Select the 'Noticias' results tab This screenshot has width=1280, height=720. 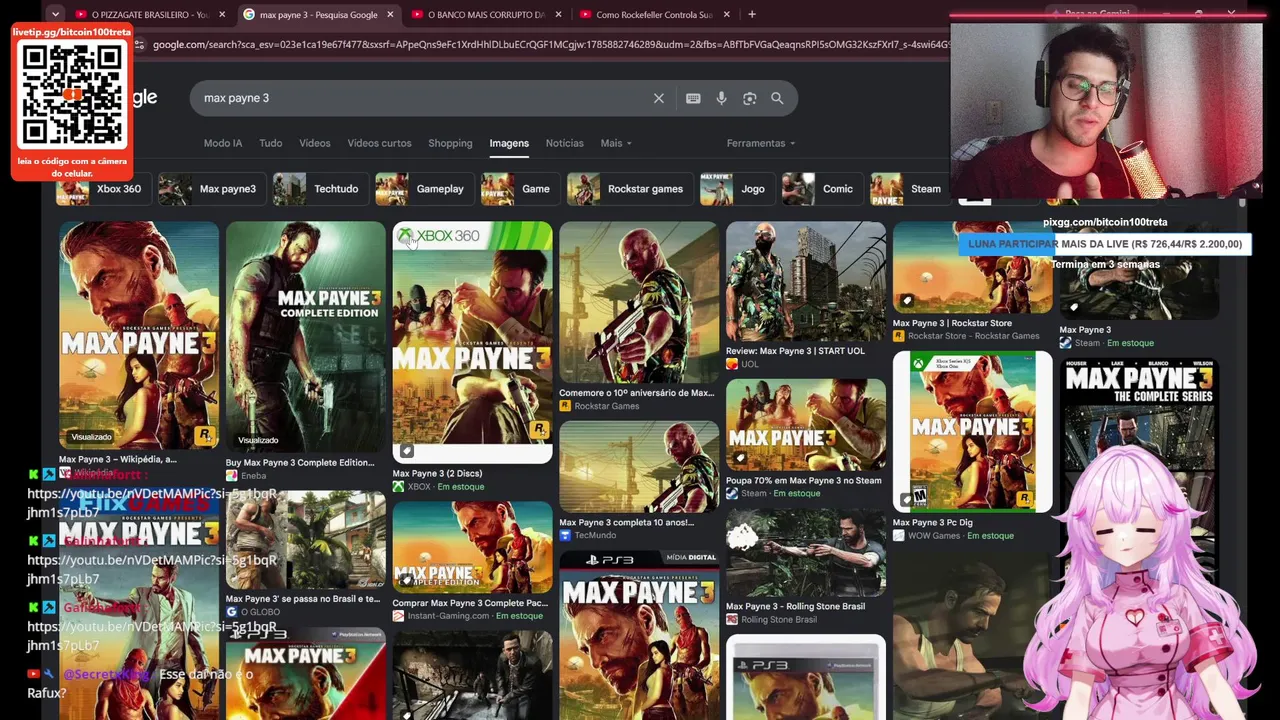565,143
